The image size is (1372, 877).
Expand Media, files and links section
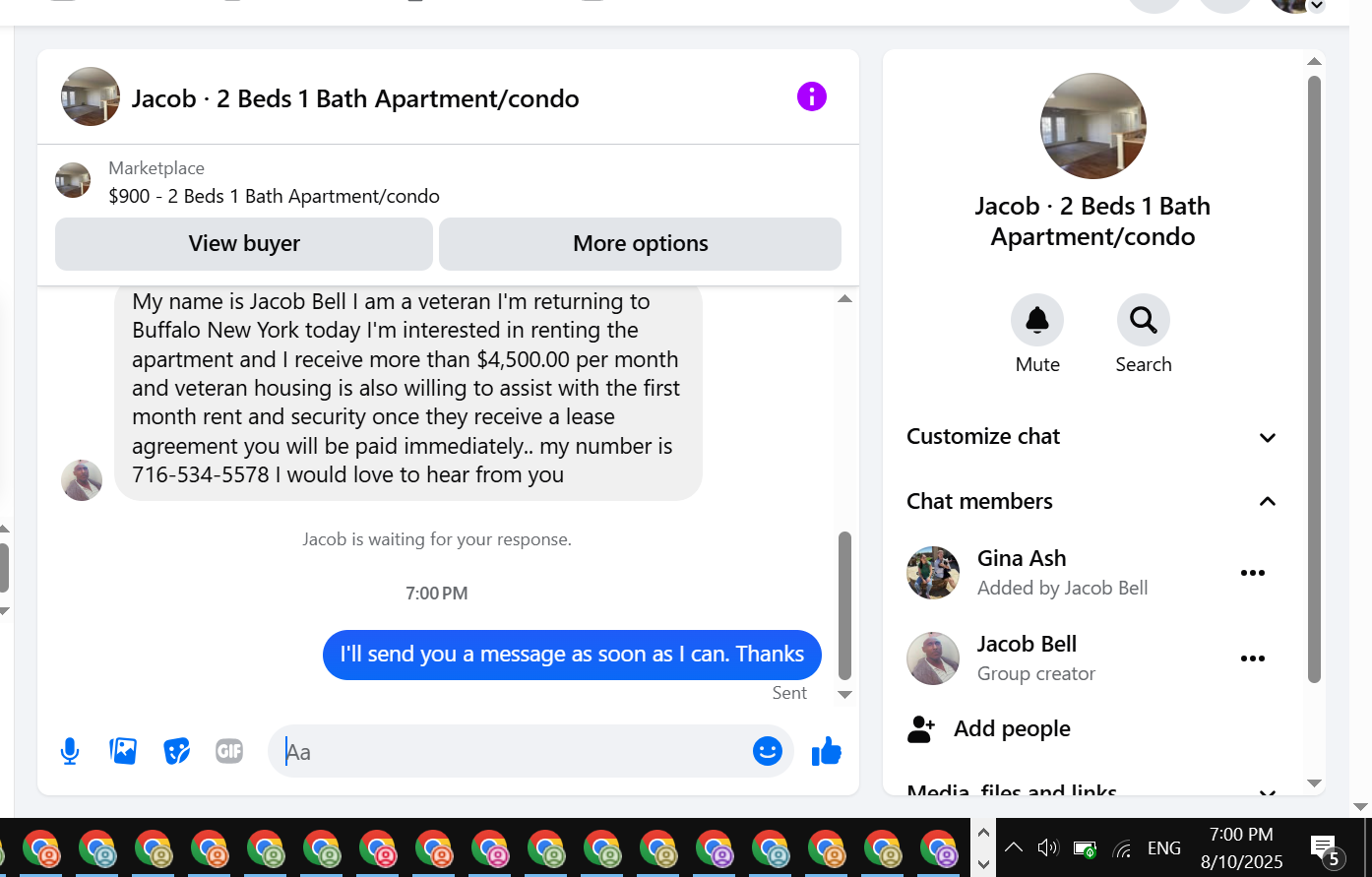tap(1091, 790)
